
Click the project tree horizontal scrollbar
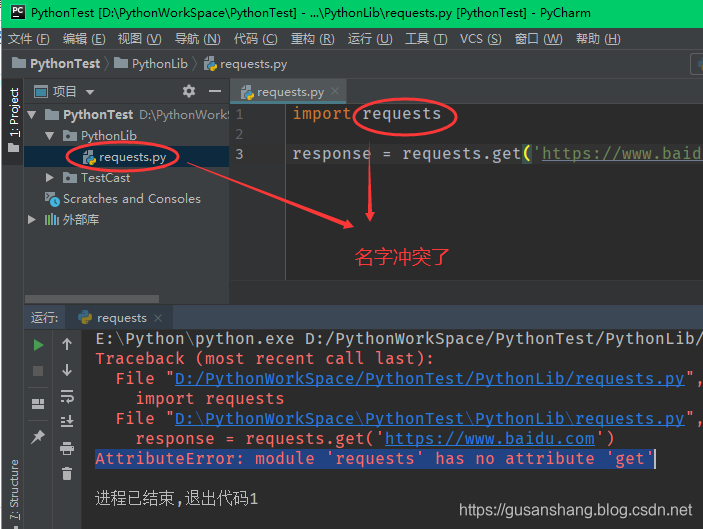tap(92, 299)
